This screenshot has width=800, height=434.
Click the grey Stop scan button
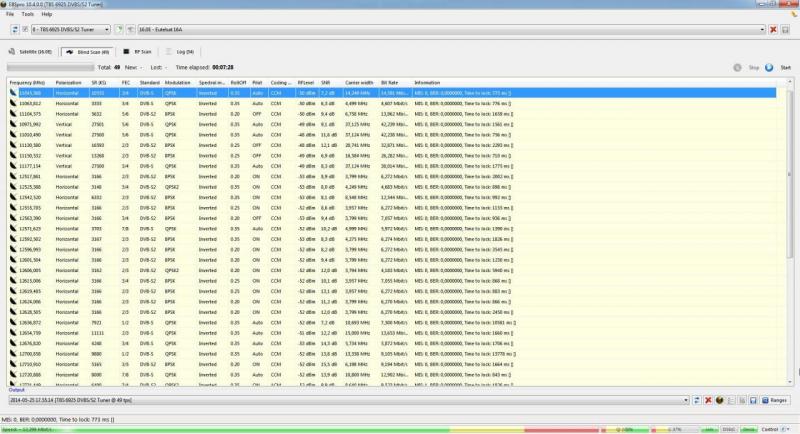tap(746, 67)
